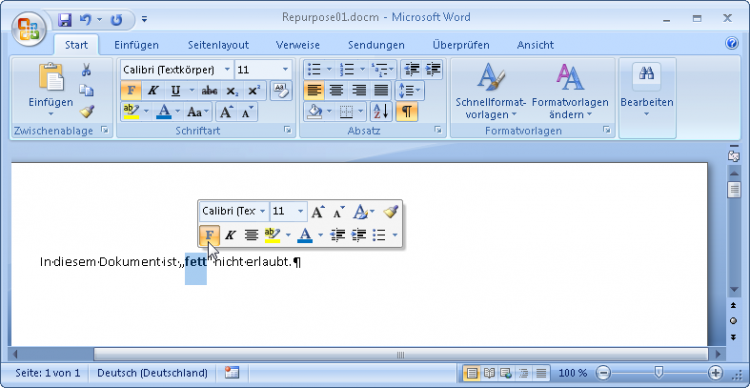
Task: Open Schriftart dialog launcher
Action: coord(287,130)
